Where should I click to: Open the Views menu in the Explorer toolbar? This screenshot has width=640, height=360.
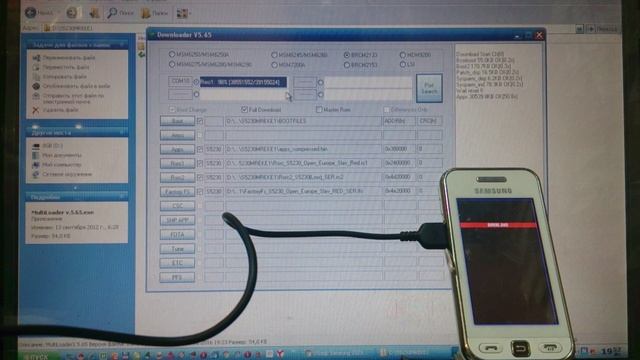(183, 13)
